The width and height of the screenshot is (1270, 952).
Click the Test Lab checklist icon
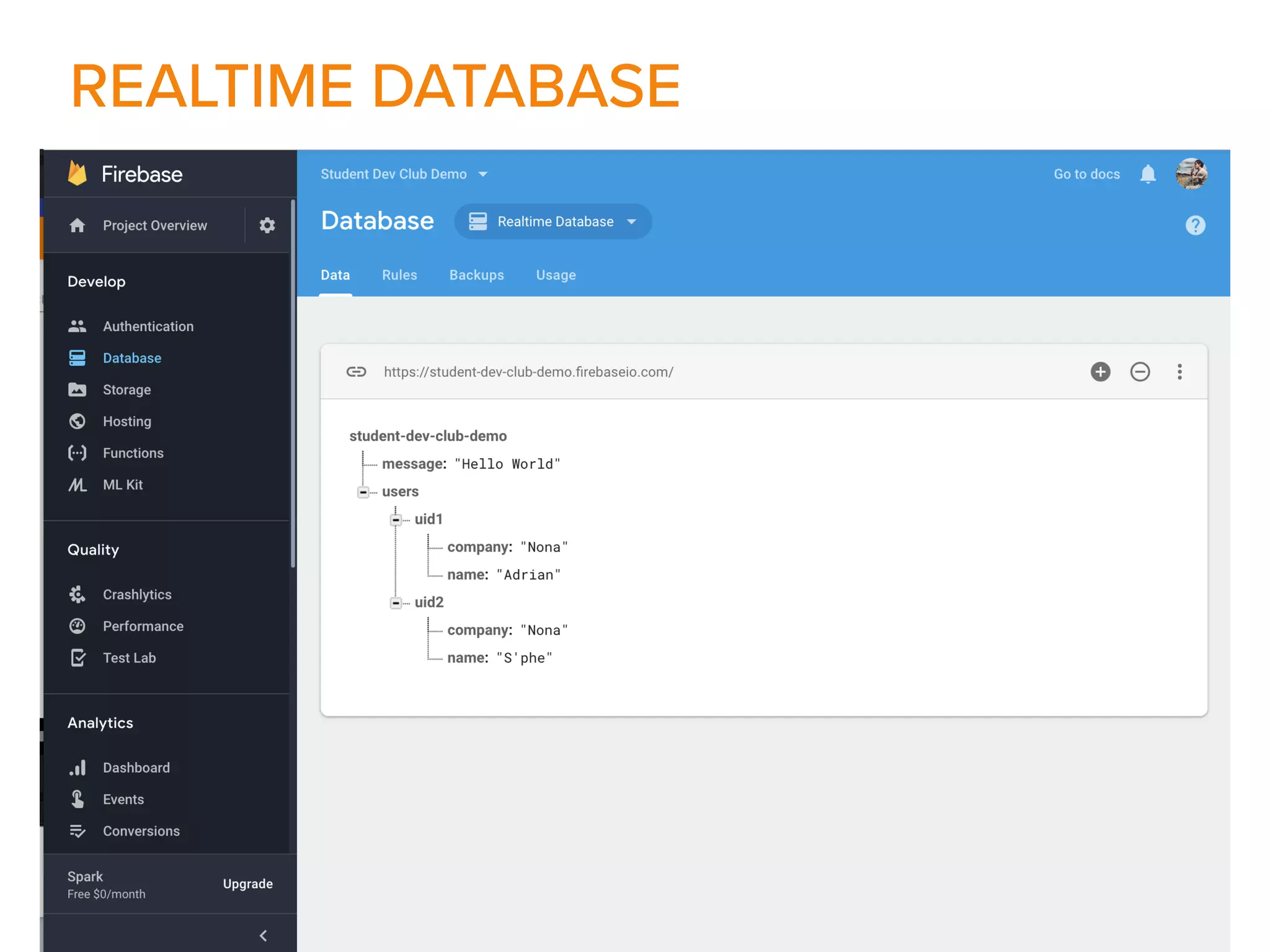(x=78, y=657)
